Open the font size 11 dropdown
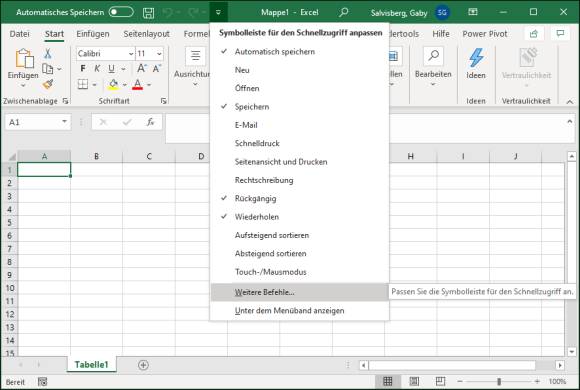 coord(159,54)
